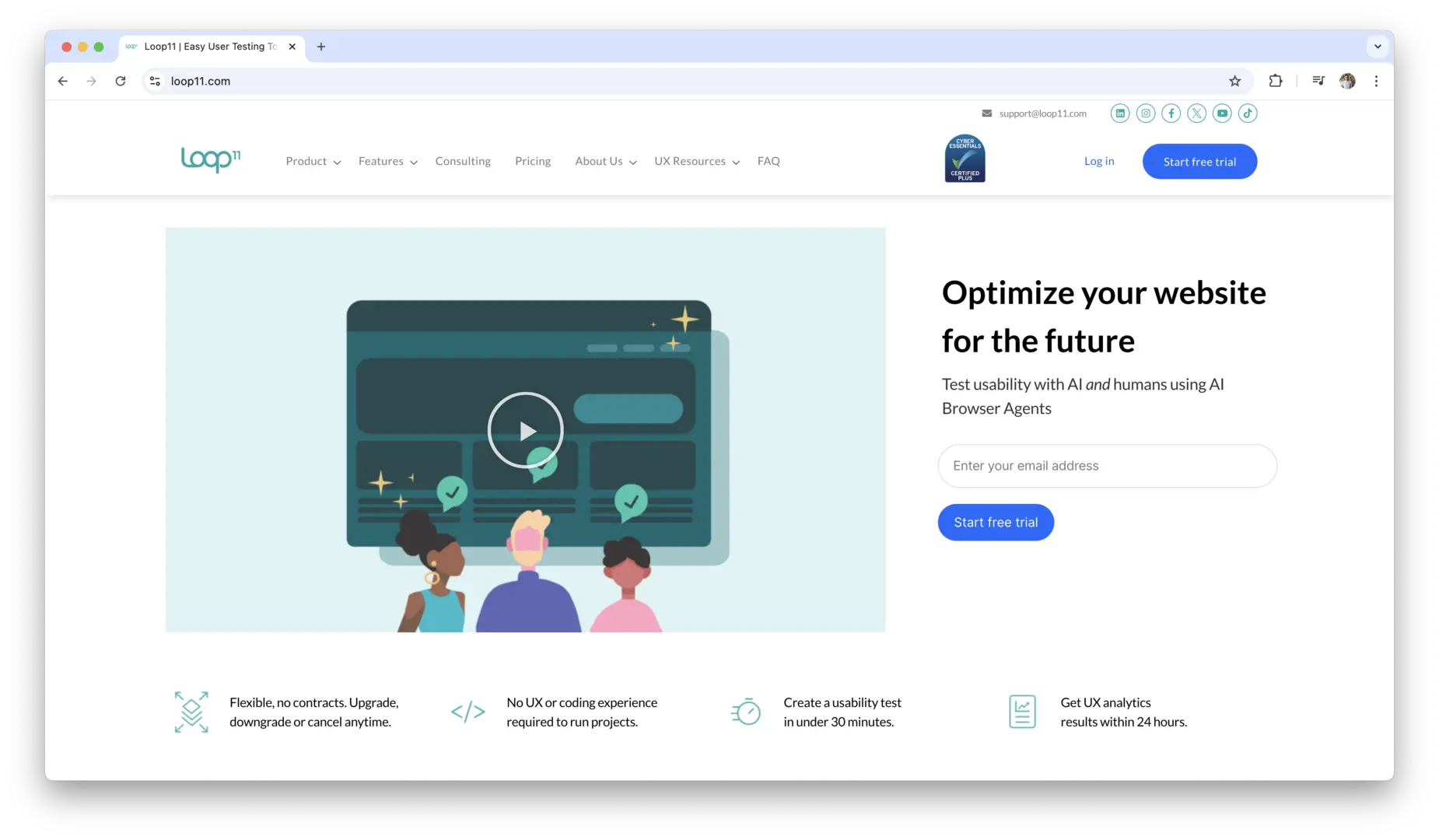Open the YouTube social icon
This screenshot has height=840, width=1439.
point(1222,114)
